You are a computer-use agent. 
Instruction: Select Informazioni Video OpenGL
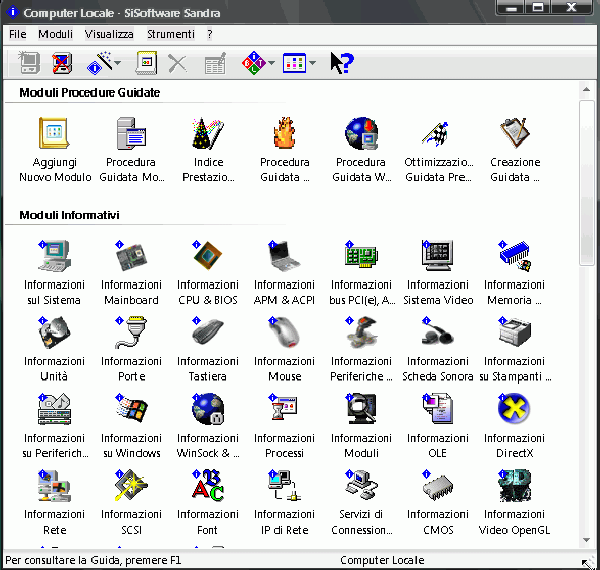[514, 502]
